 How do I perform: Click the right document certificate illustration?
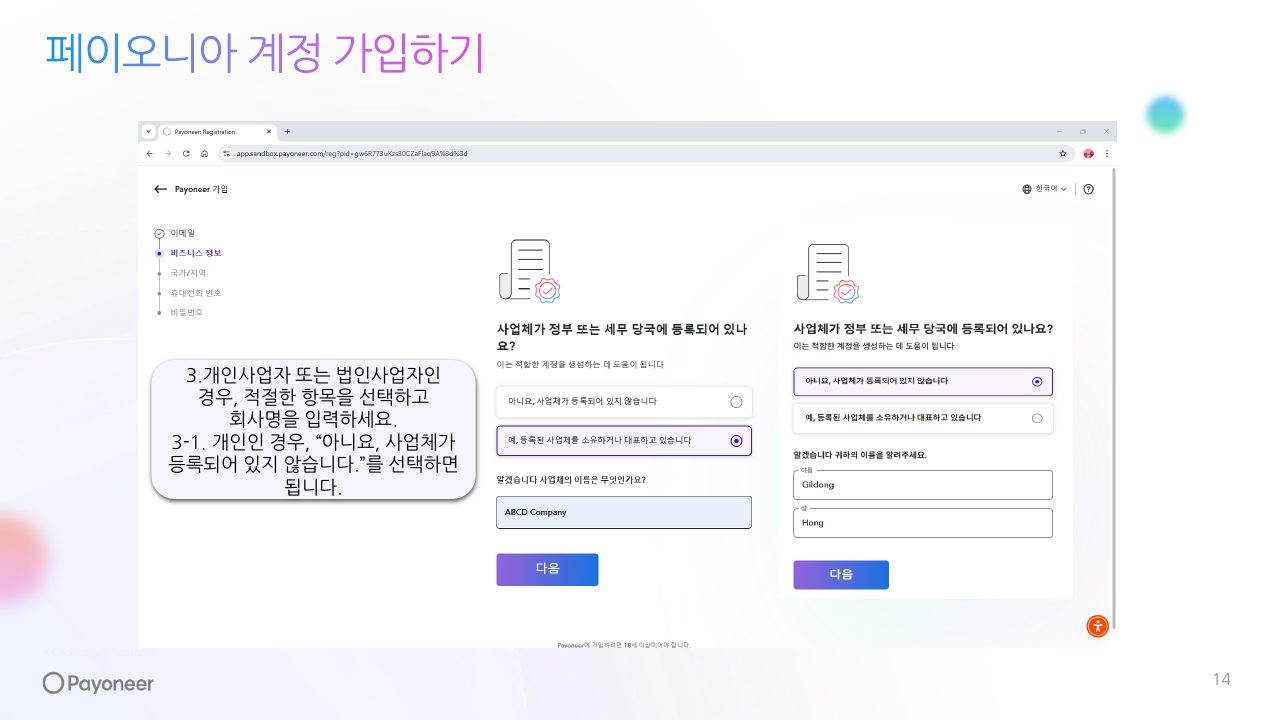828,274
